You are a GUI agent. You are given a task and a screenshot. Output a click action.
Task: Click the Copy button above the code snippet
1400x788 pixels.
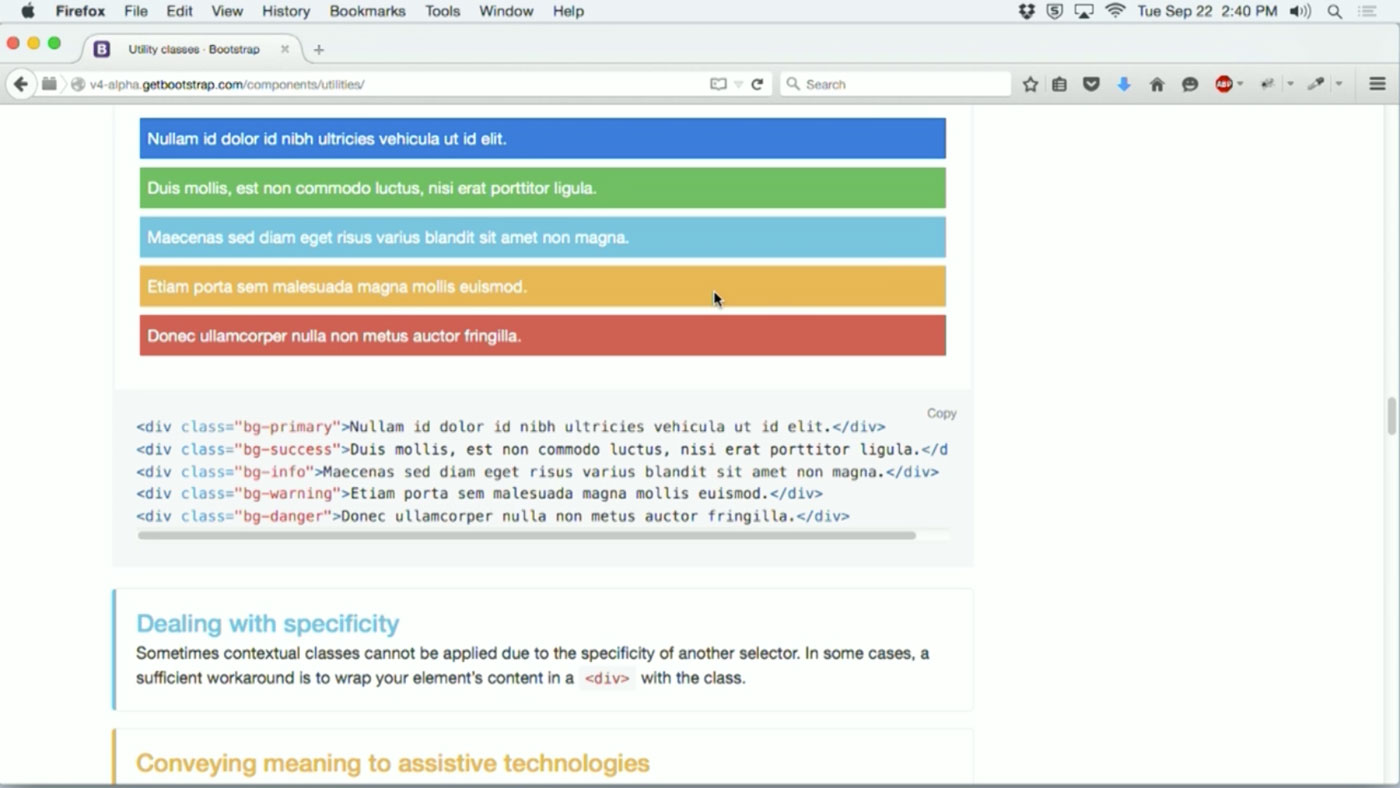coord(940,413)
